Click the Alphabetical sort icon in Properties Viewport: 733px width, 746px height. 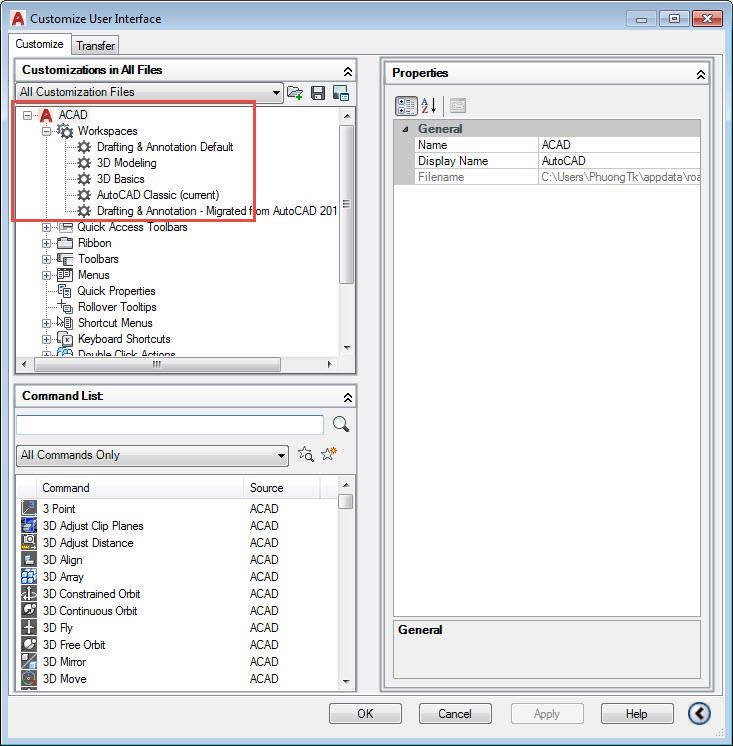click(428, 106)
